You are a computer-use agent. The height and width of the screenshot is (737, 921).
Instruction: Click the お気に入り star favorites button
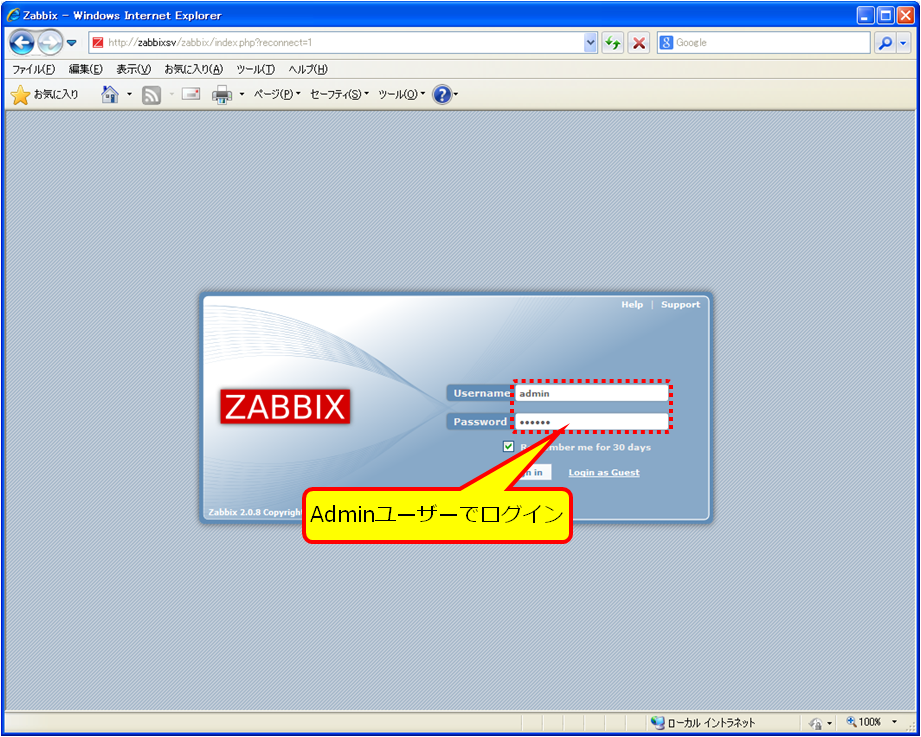coord(45,95)
